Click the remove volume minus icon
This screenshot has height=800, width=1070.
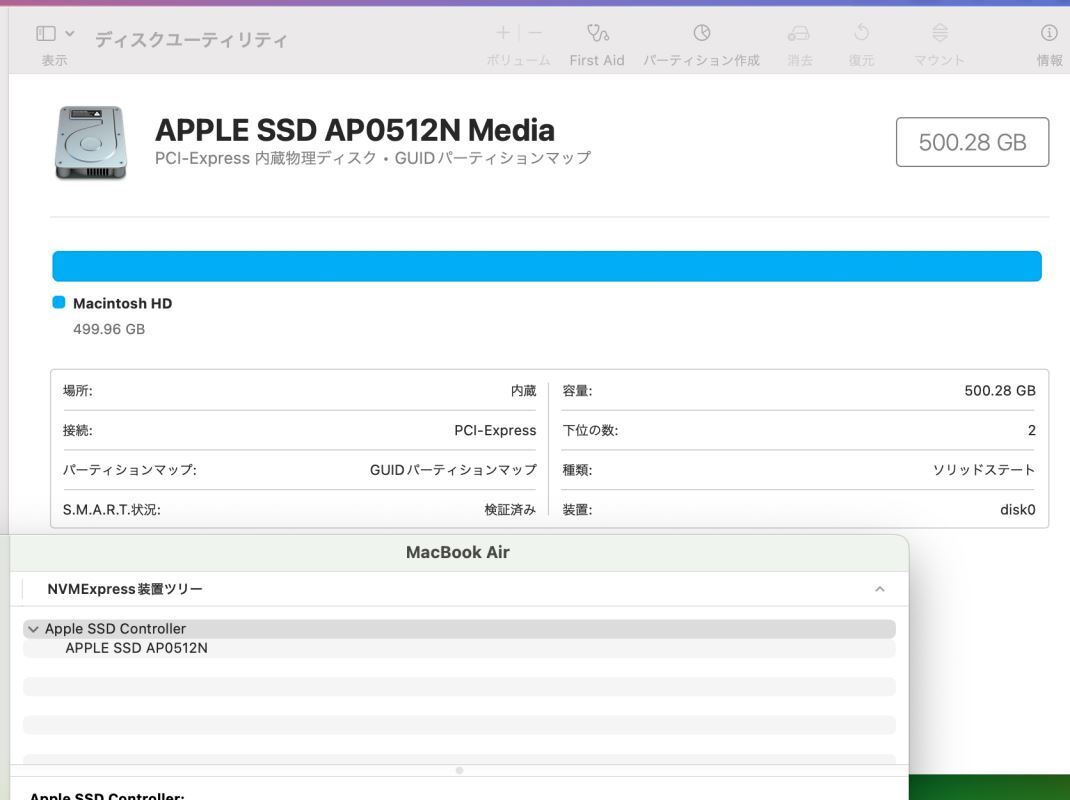click(535, 32)
